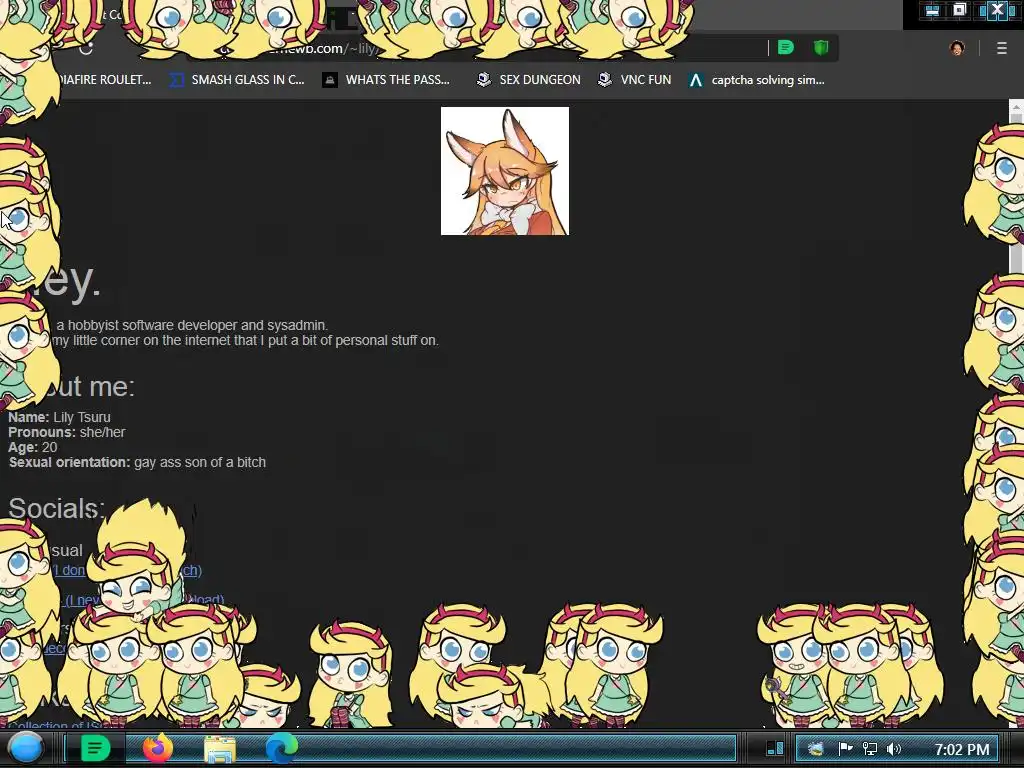This screenshot has width=1024, height=768.
Task: Open the browser hamburger menu
Action: pos(1001,48)
